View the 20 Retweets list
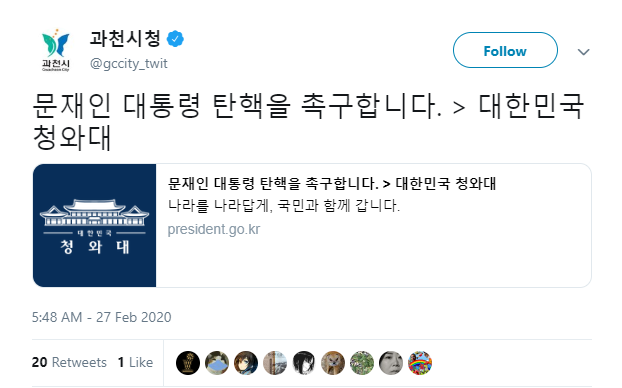 click(69, 362)
